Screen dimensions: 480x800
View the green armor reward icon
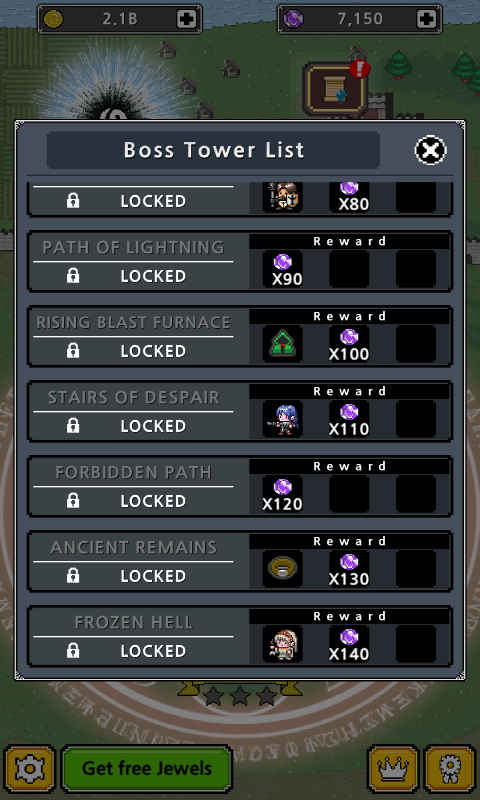coord(283,343)
